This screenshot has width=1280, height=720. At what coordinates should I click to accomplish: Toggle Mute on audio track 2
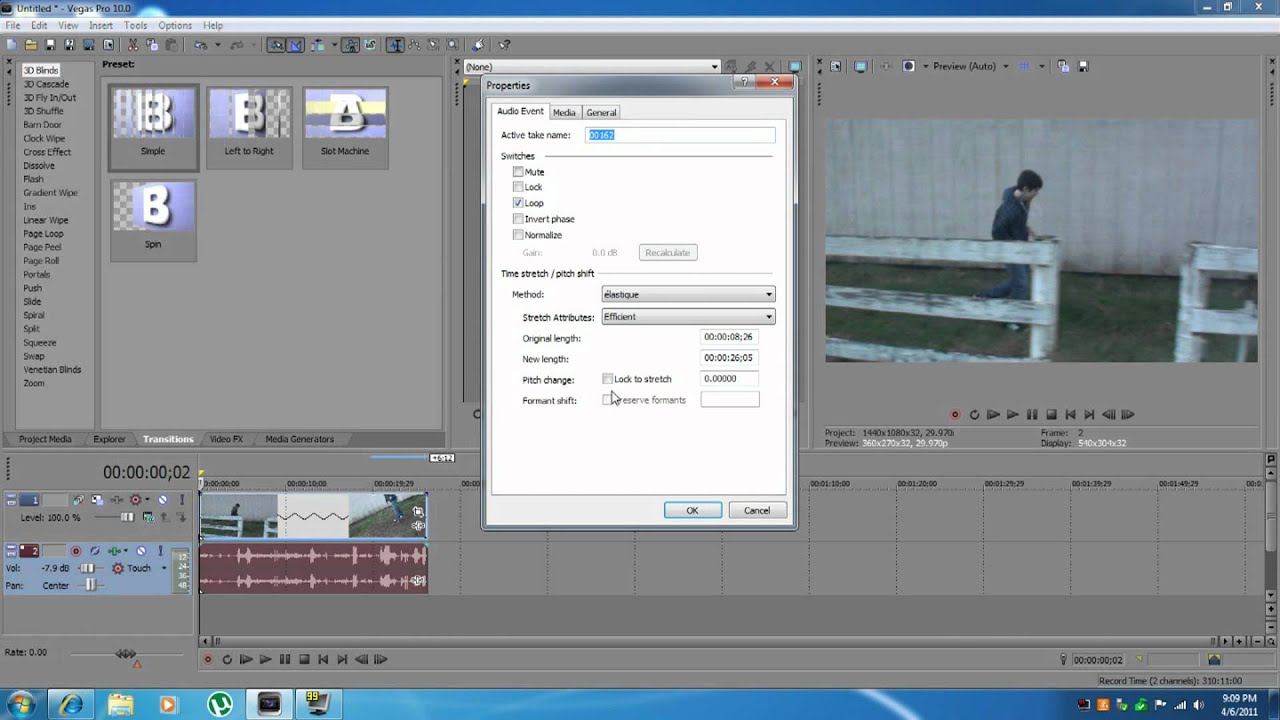point(141,551)
